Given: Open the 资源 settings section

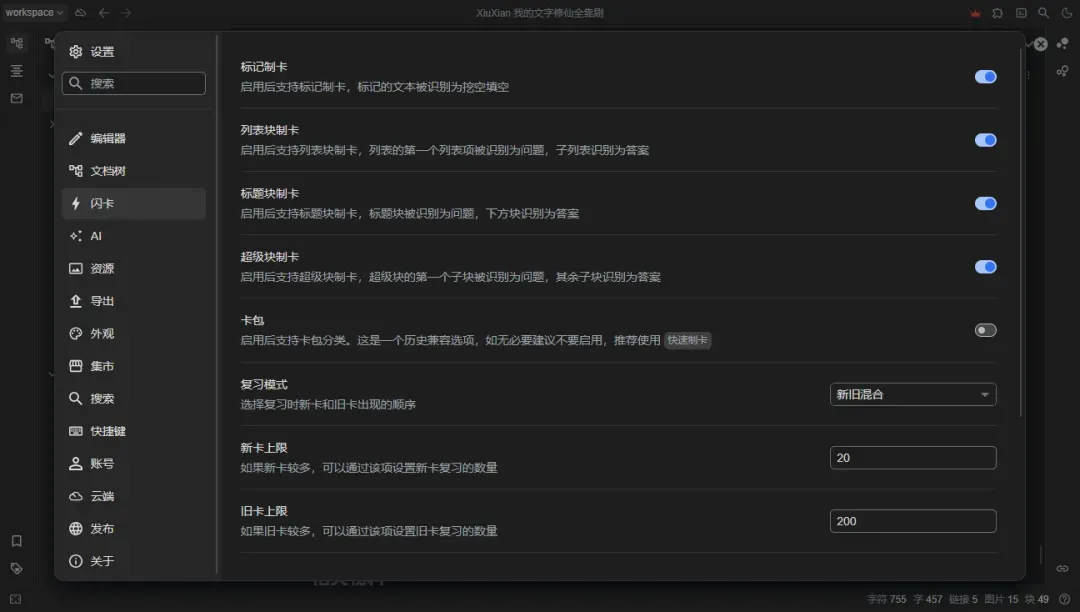Looking at the screenshot, I should 134,268.
